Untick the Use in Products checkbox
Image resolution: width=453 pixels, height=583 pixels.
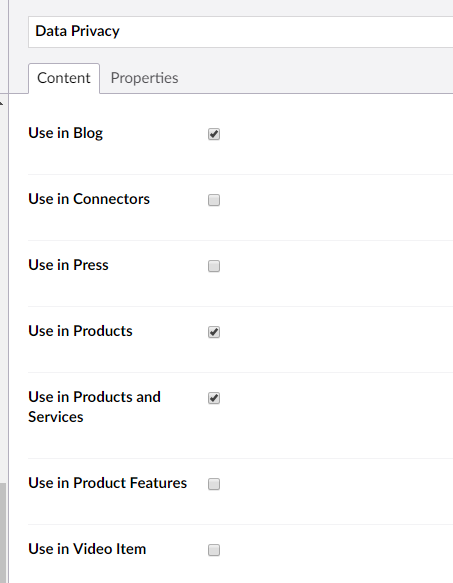click(x=214, y=332)
